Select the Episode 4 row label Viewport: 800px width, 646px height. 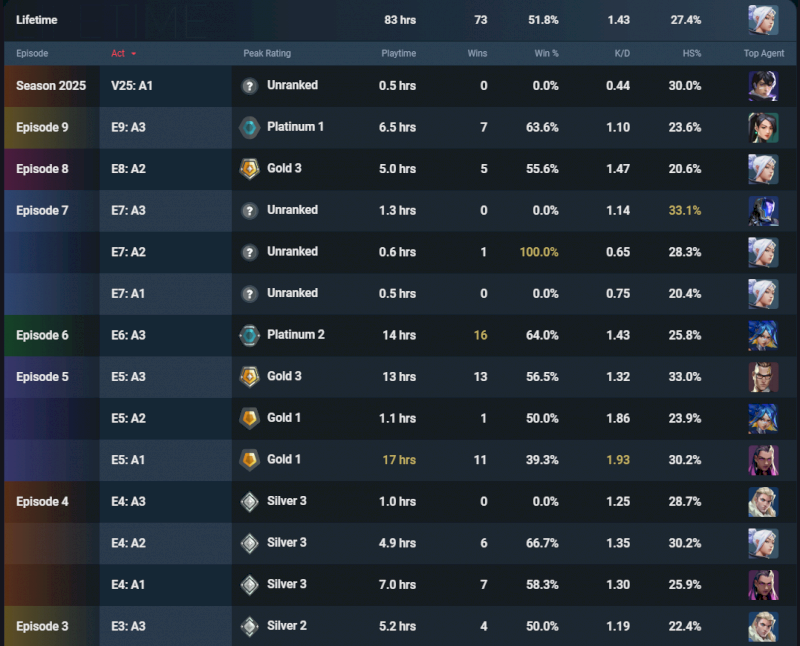click(x=43, y=502)
